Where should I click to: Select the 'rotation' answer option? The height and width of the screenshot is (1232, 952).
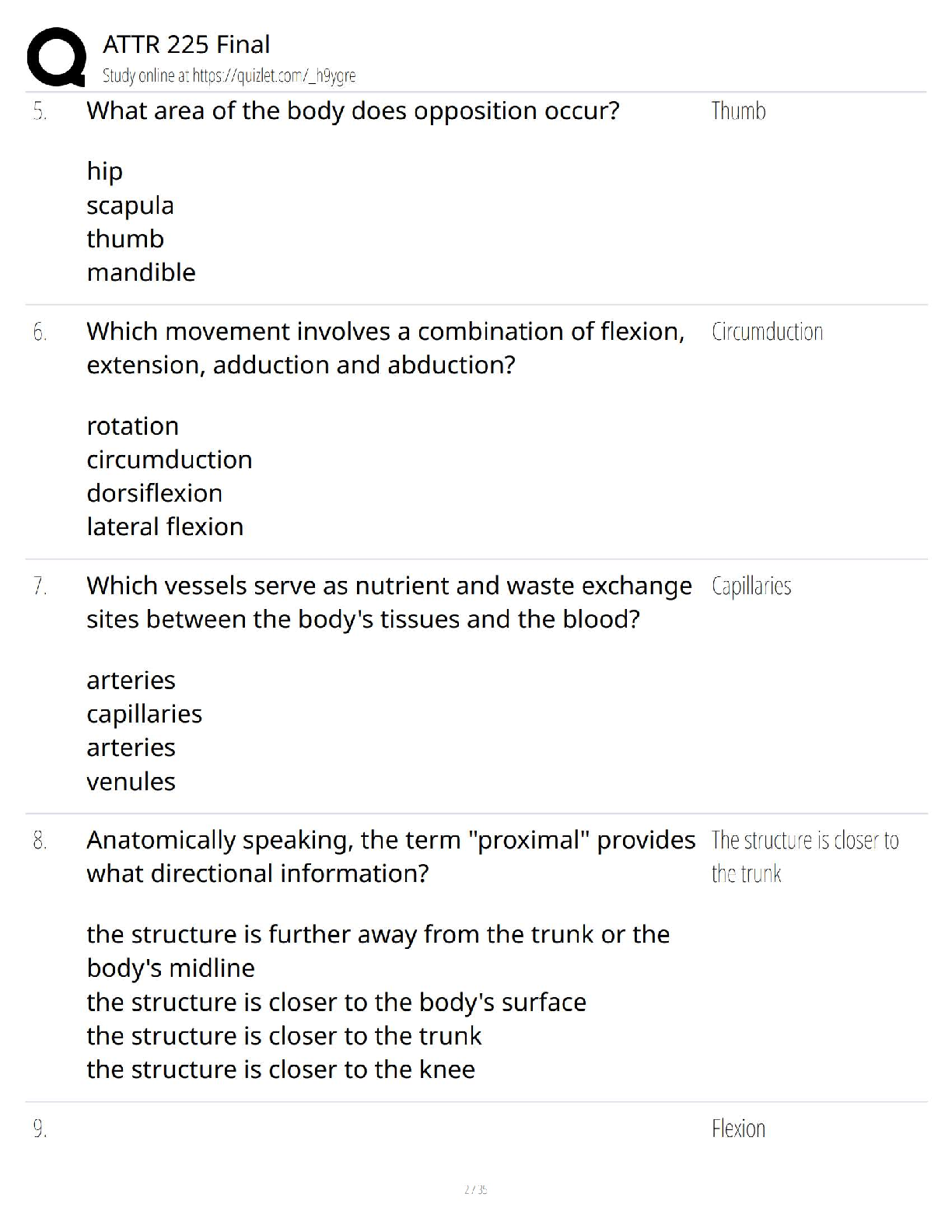click(132, 426)
